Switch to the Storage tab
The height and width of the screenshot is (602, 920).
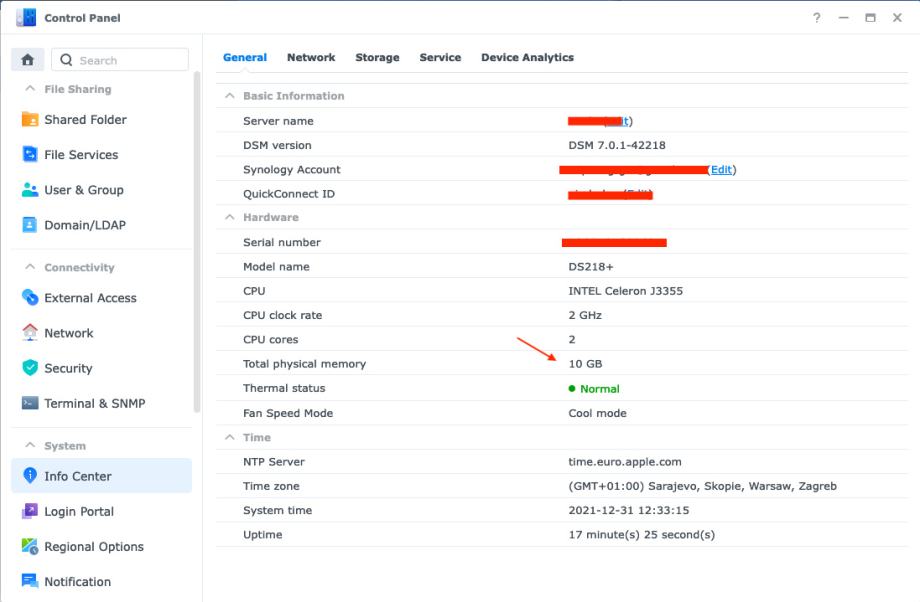(x=377, y=58)
